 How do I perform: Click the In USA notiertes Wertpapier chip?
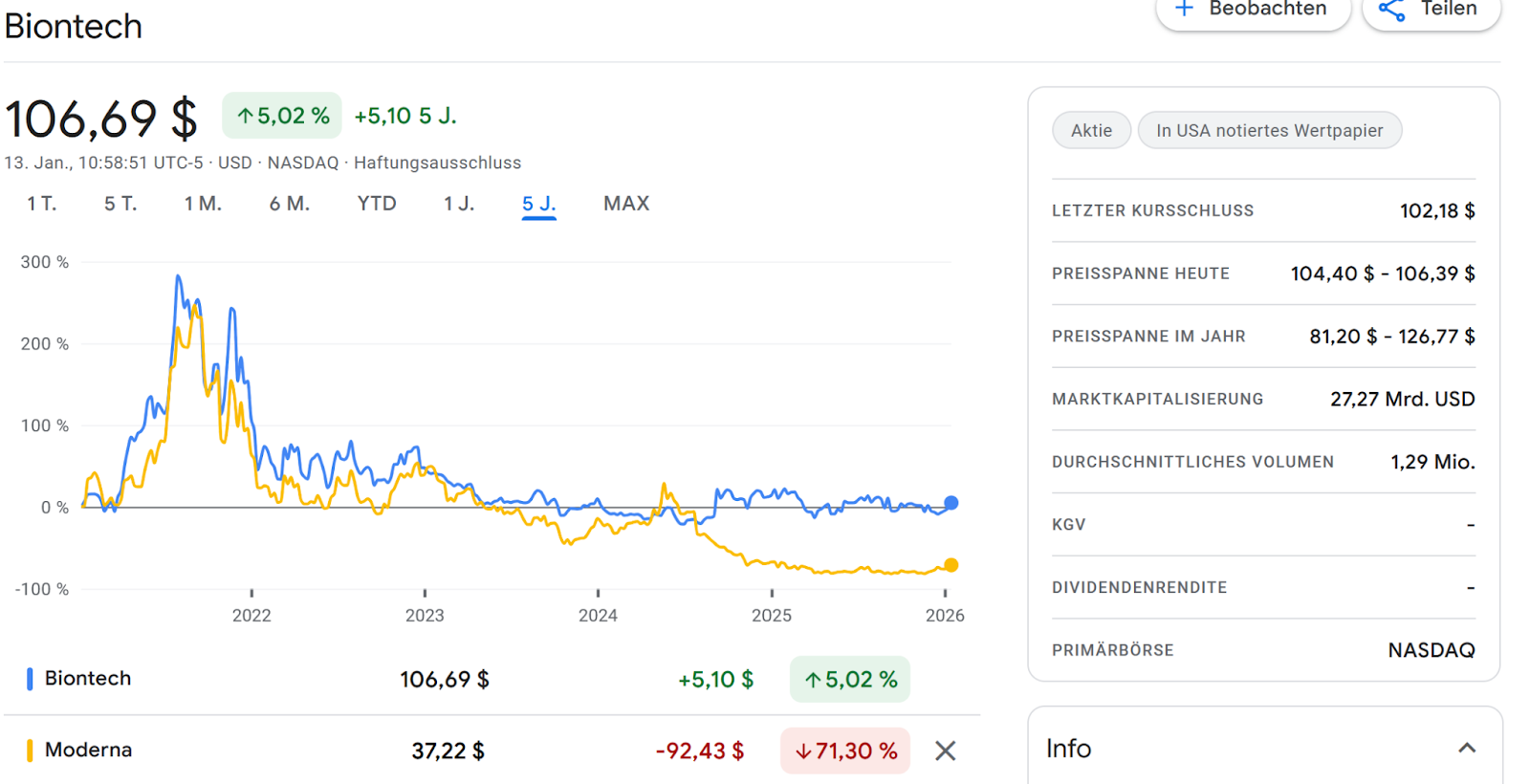tap(1269, 130)
